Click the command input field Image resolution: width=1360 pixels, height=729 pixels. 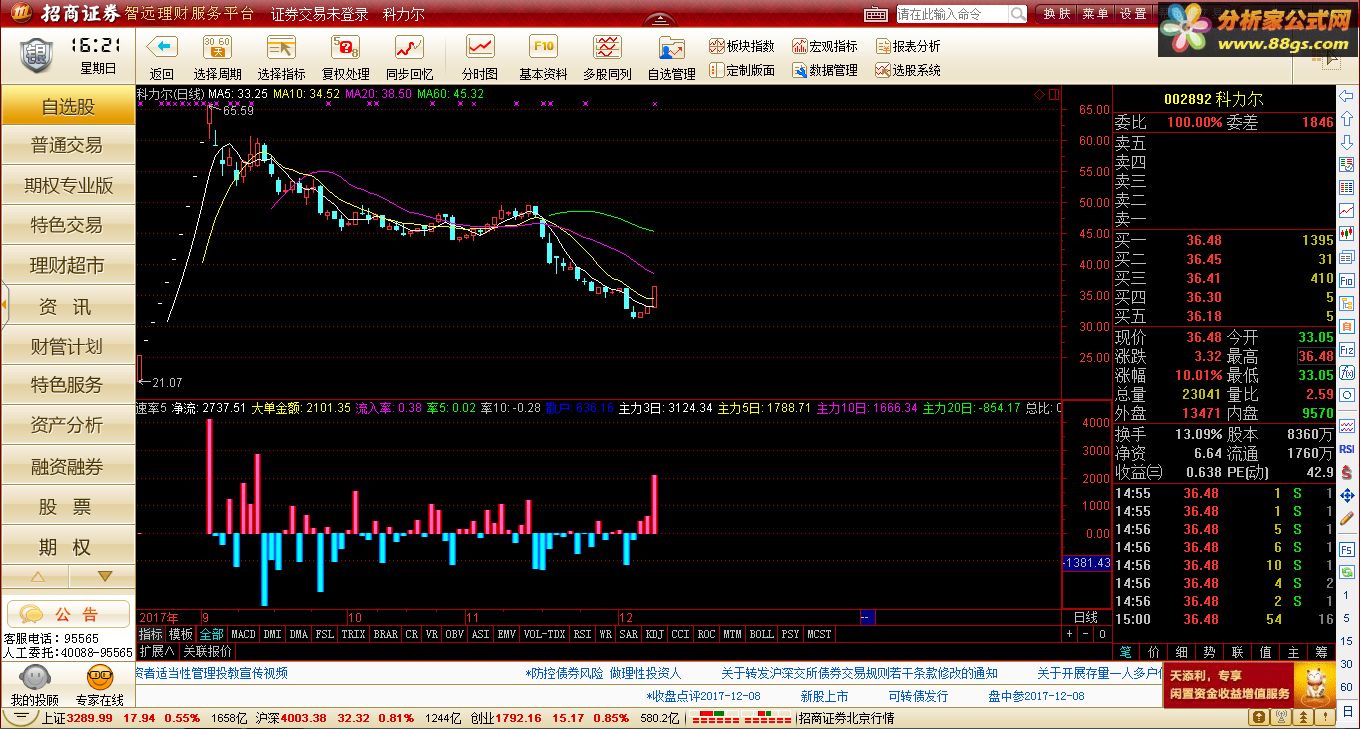pyautogui.click(x=951, y=14)
